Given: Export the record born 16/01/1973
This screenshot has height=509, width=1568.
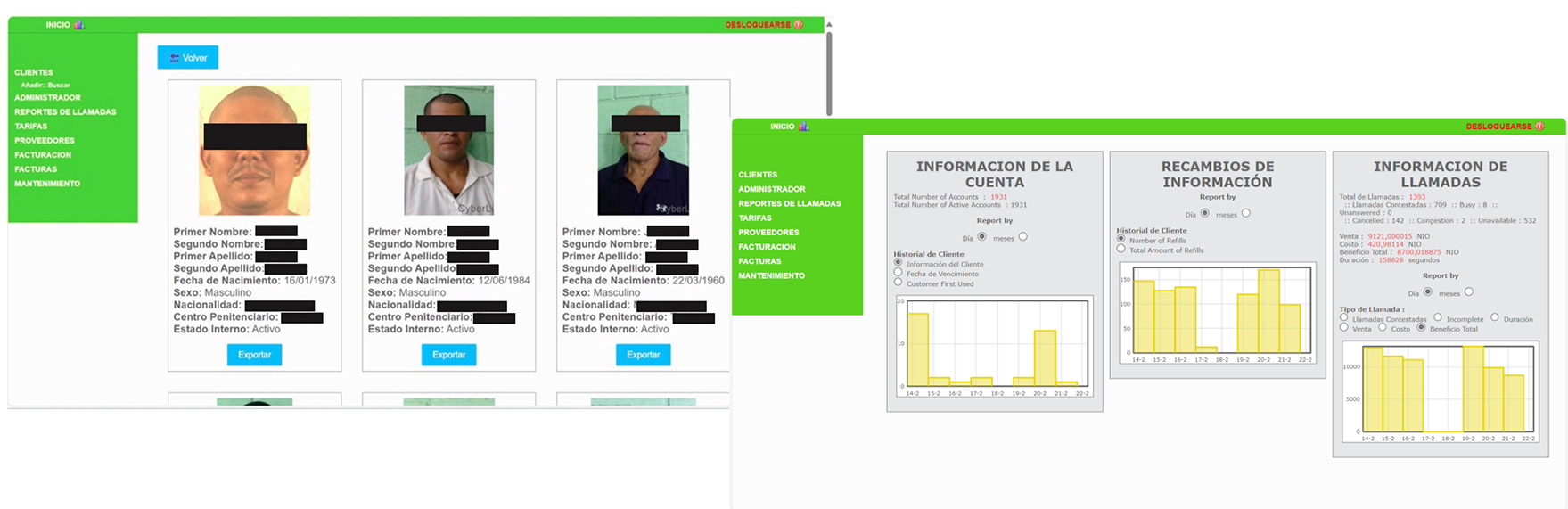Looking at the screenshot, I should [254, 355].
